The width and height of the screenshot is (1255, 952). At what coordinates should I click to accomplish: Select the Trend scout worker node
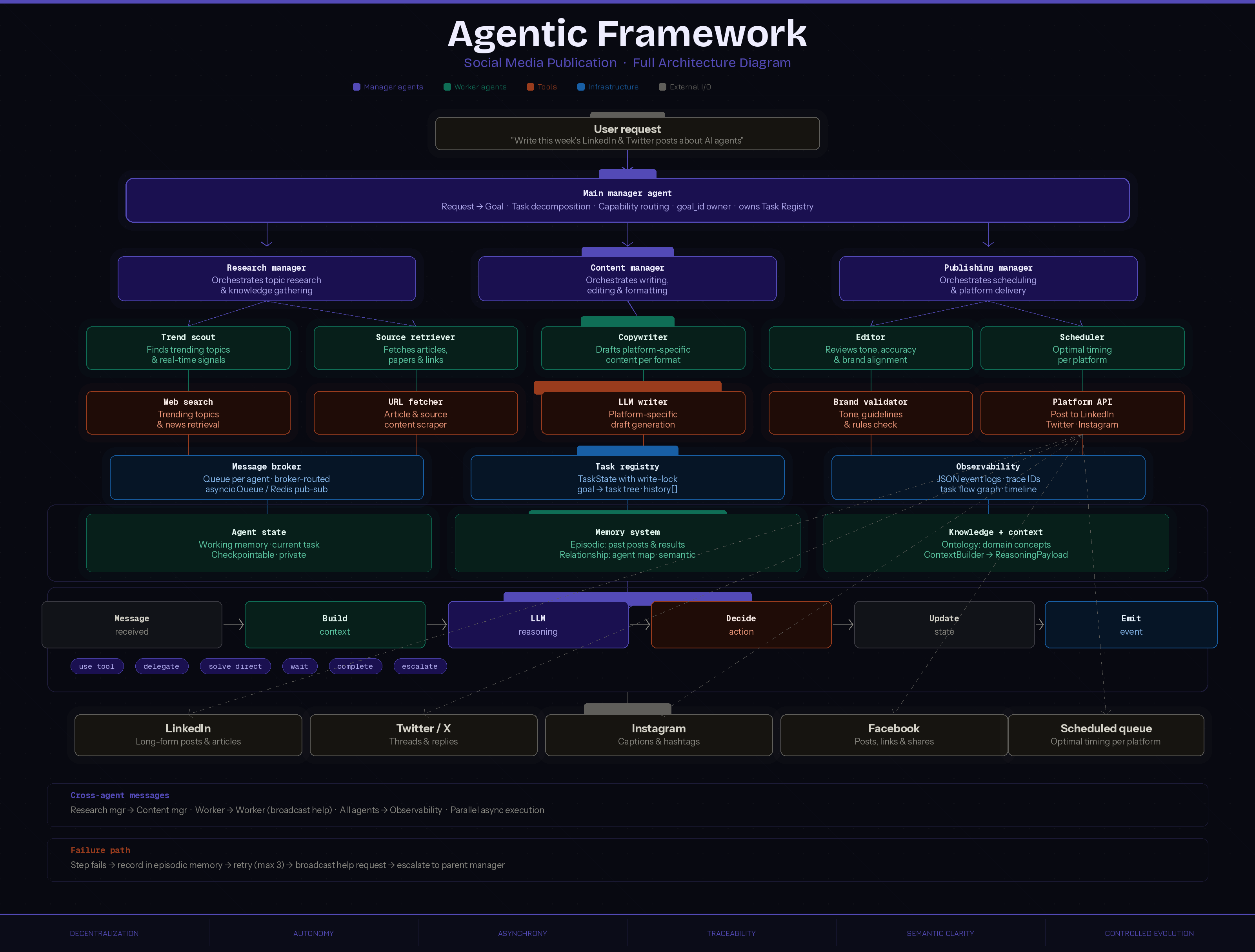pos(188,348)
